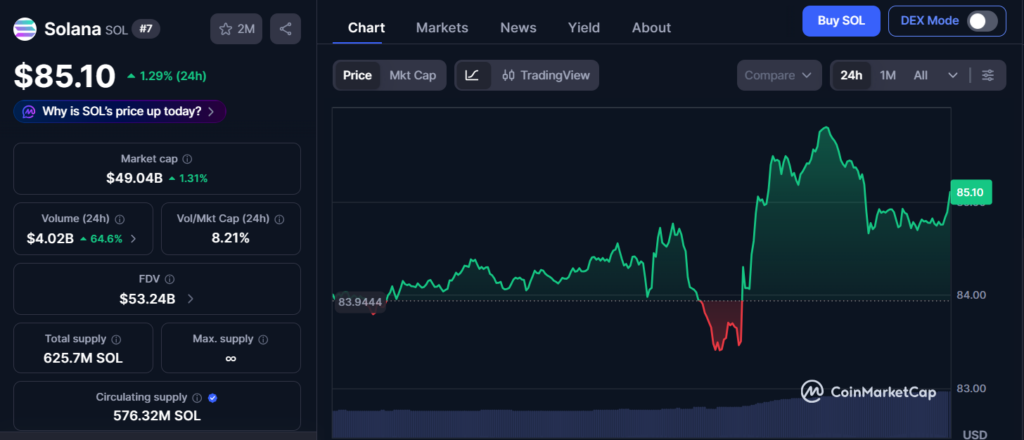Open chart settings sliders icon

pos(988,75)
